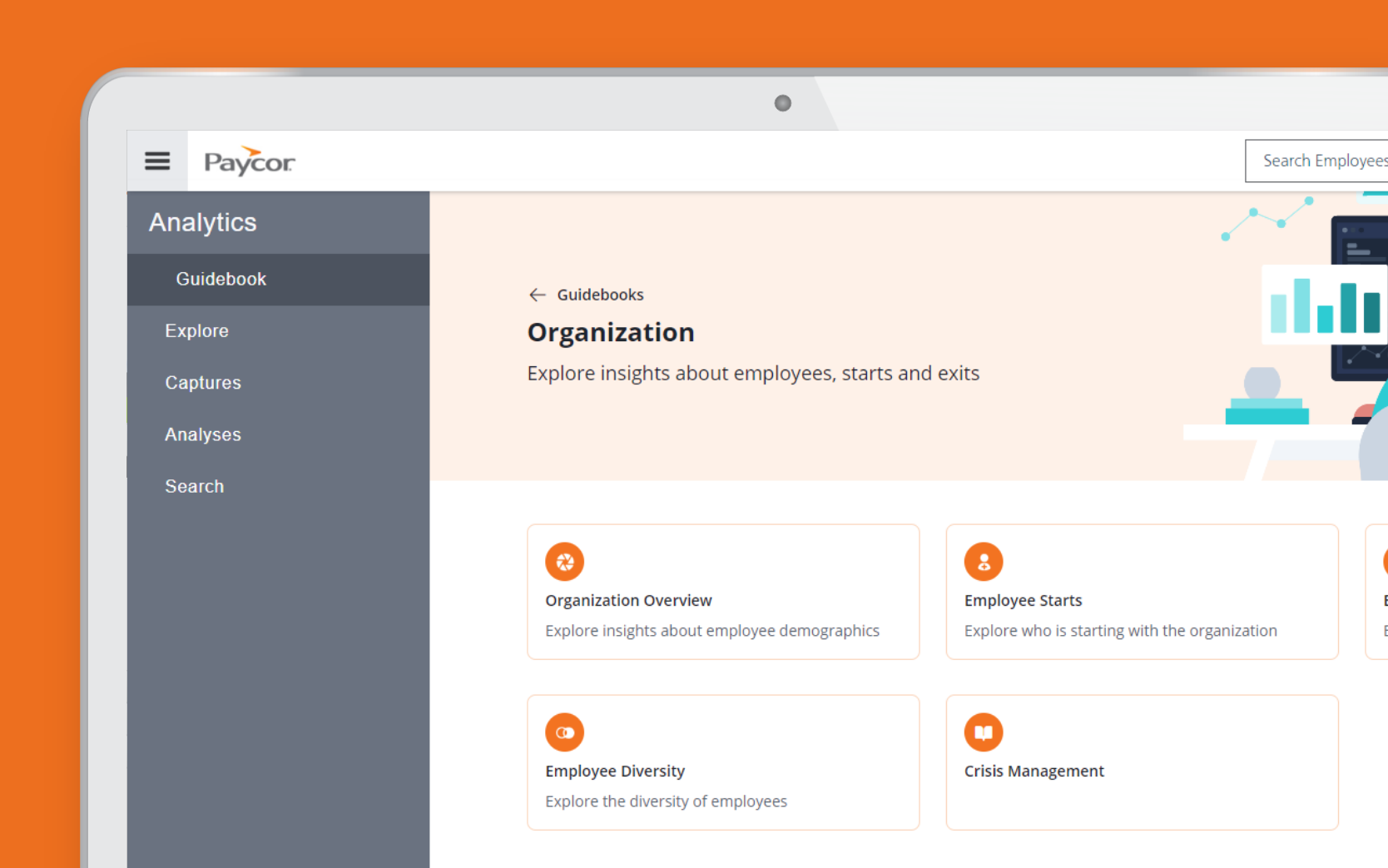Open the Organization Overview guidebook title
Image resolution: width=1388 pixels, height=868 pixels.
[628, 600]
